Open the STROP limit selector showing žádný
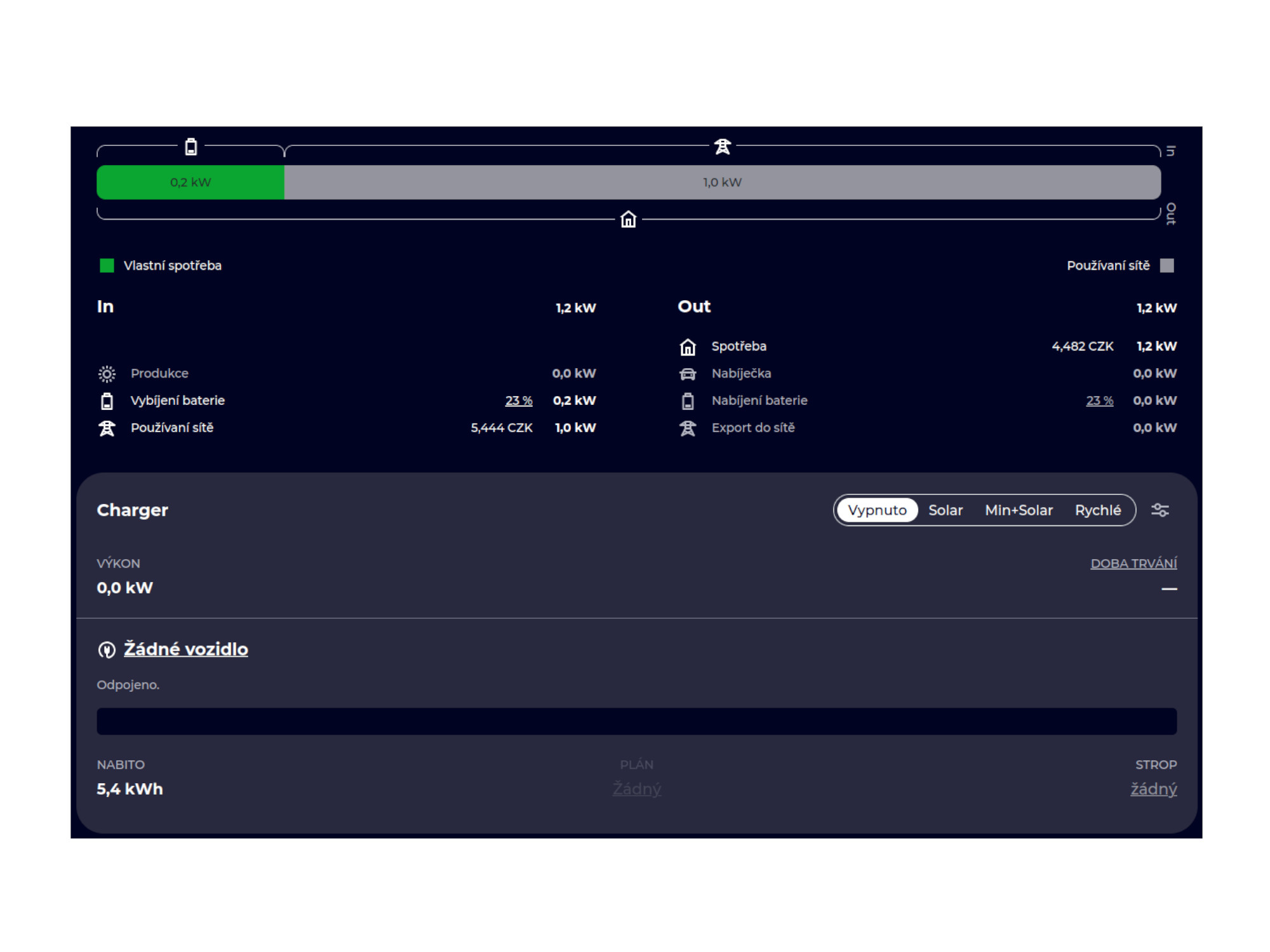 [1153, 789]
